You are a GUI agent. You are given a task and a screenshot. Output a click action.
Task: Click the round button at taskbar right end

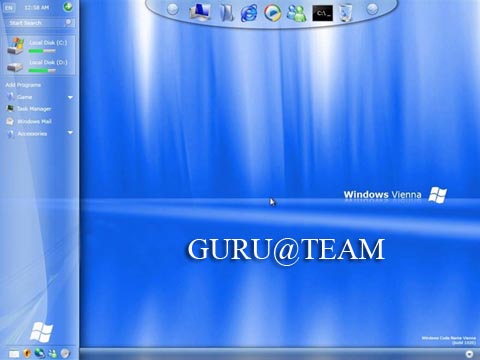469,354
